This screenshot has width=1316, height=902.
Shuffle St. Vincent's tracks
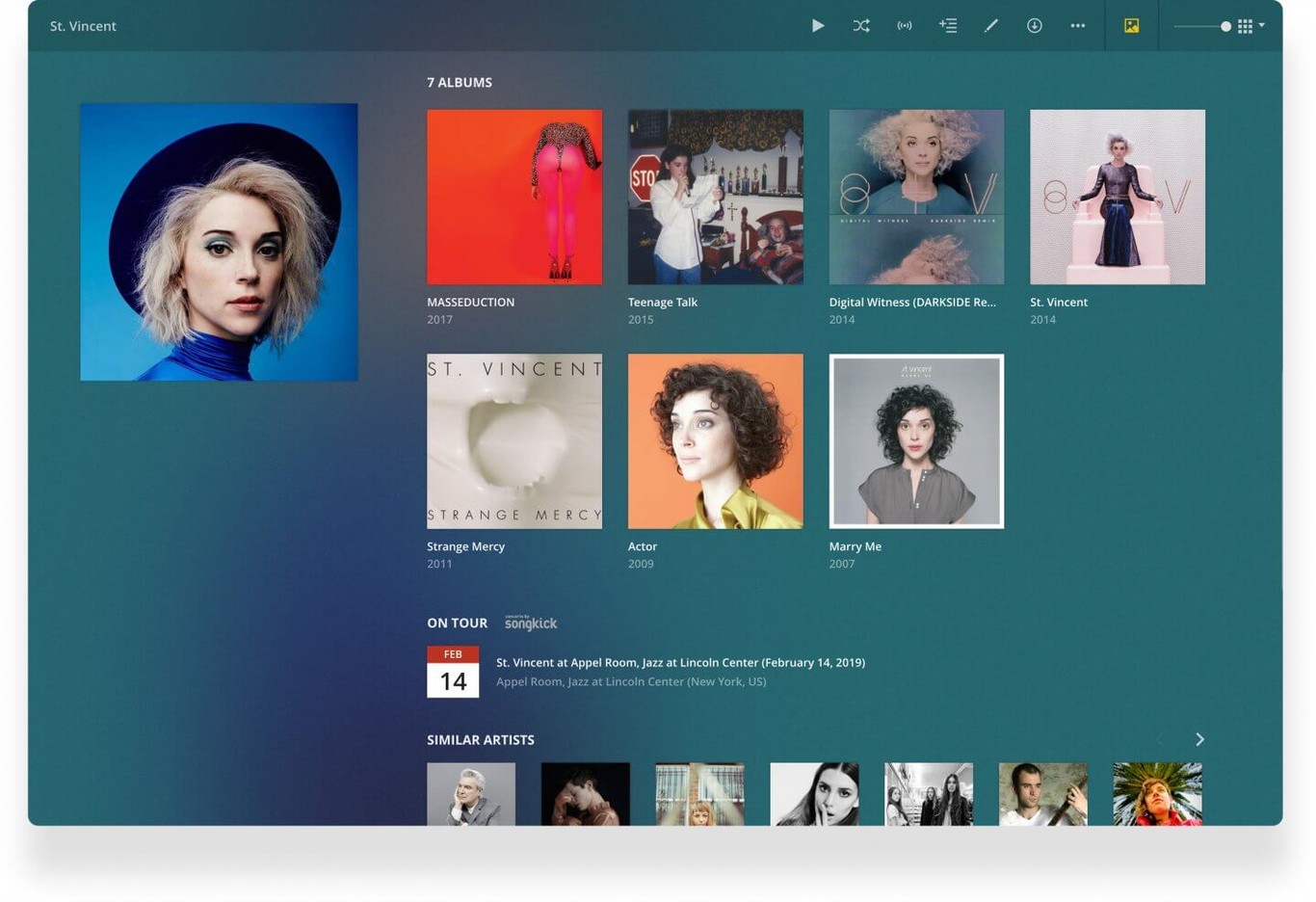[861, 26]
